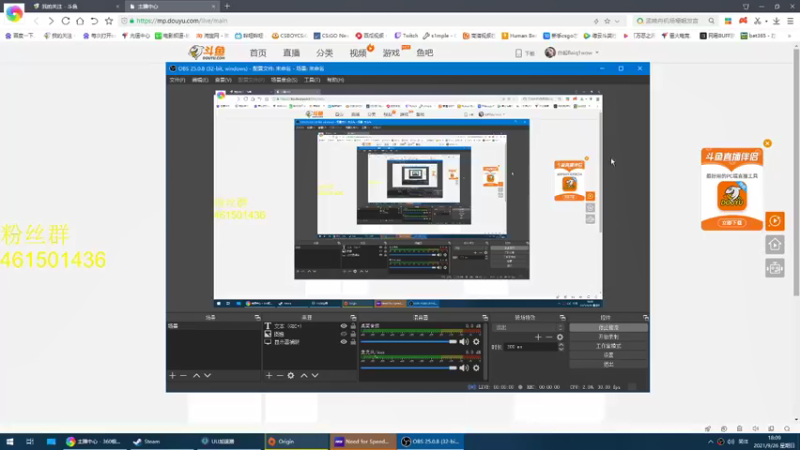Pop out OBS sources panel dock icon
Viewport: 800px width, 450px height.
(x=353, y=317)
